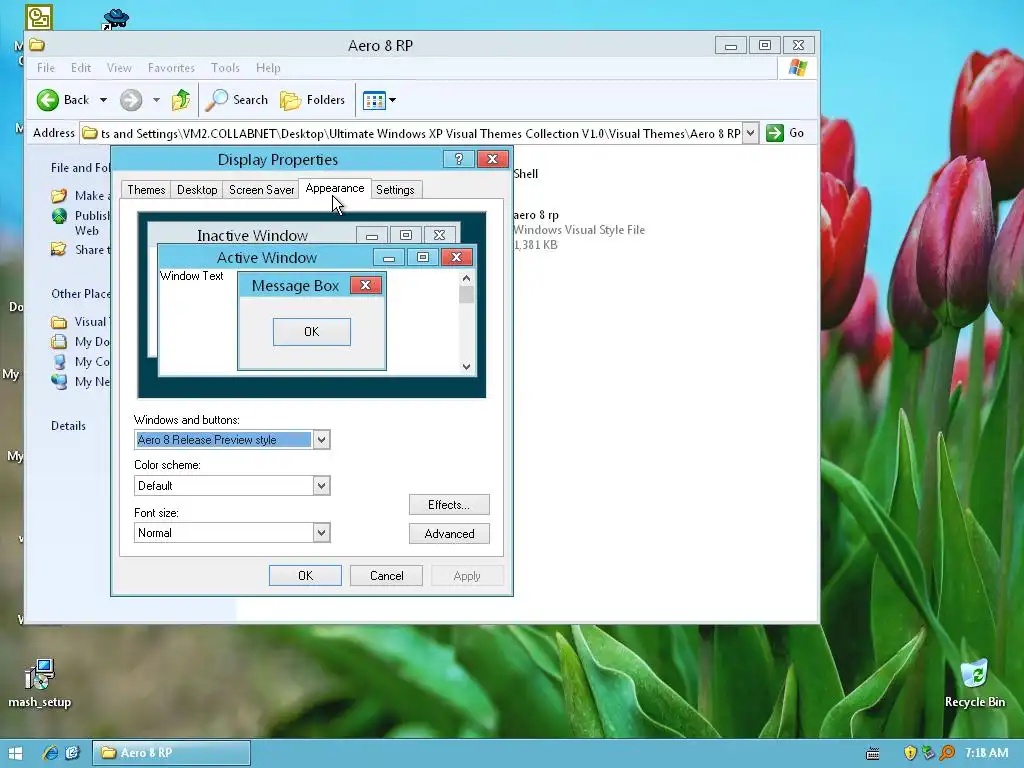Click Cancel in Display Properties
The height and width of the screenshot is (768, 1024).
(x=386, y=575)
